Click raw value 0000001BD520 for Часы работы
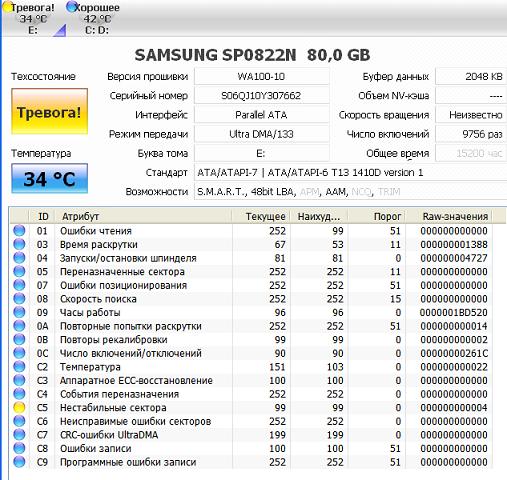 pos(454,313)
